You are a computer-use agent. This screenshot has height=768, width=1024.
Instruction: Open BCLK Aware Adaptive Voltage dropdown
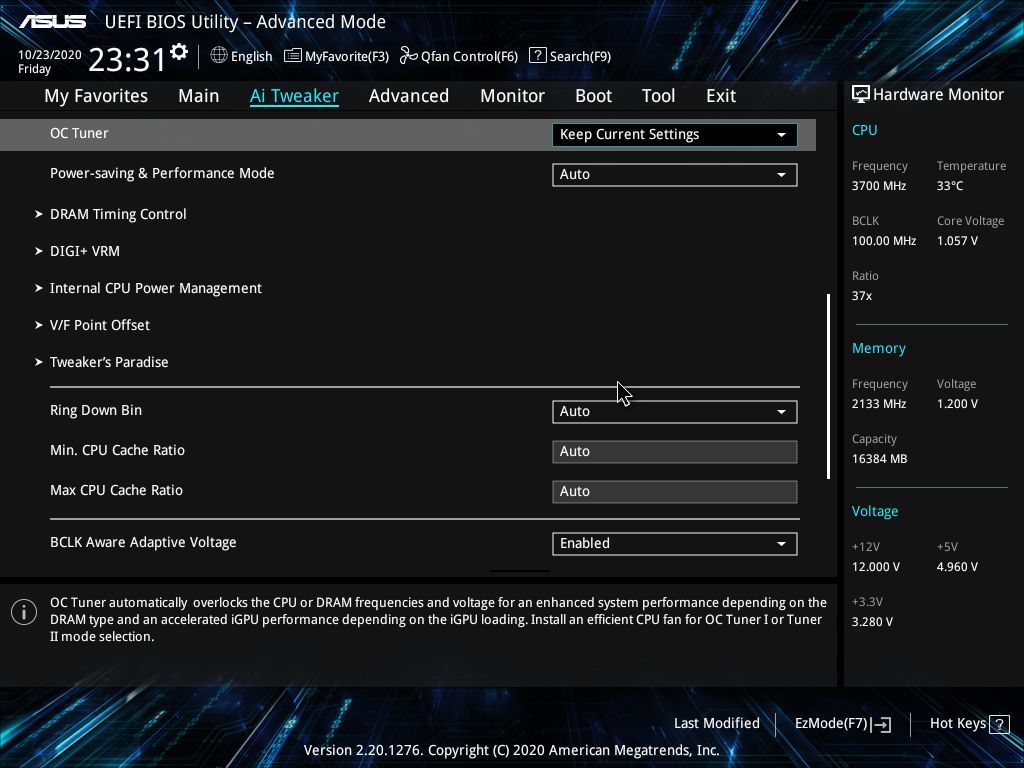tap(675, 543)
